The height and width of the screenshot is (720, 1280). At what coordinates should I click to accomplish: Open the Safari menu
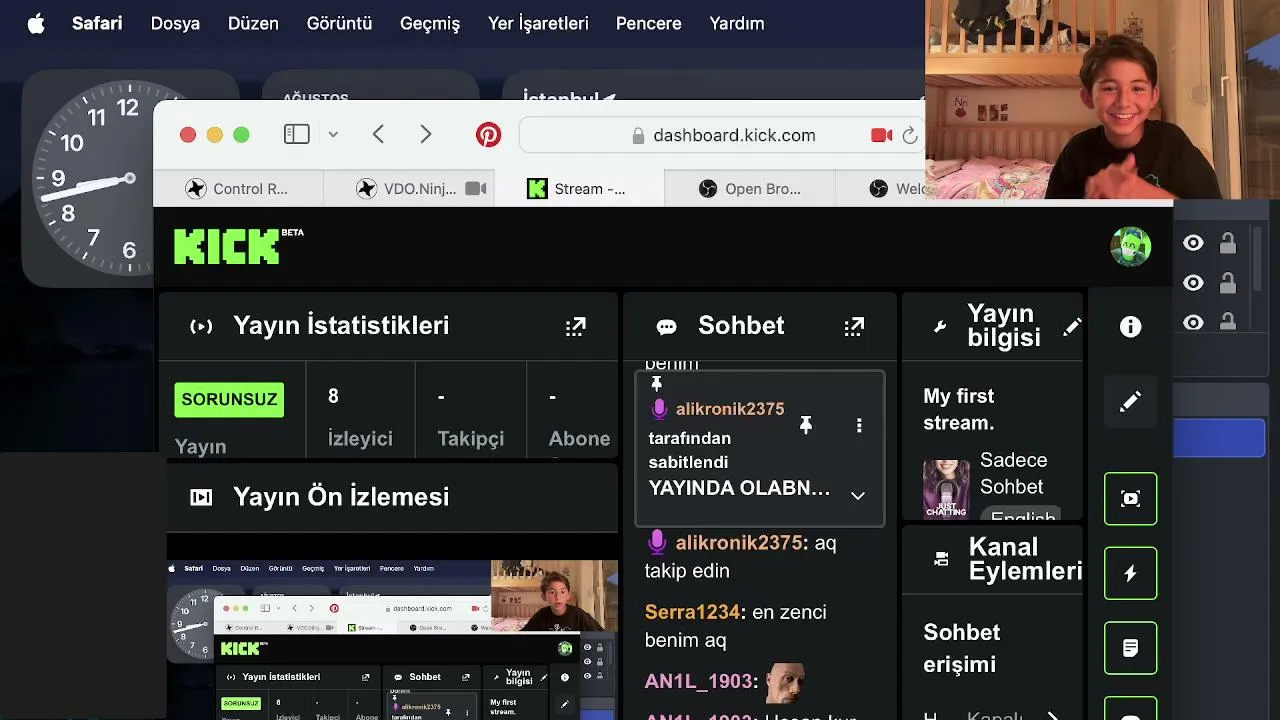tap(97, 23)
